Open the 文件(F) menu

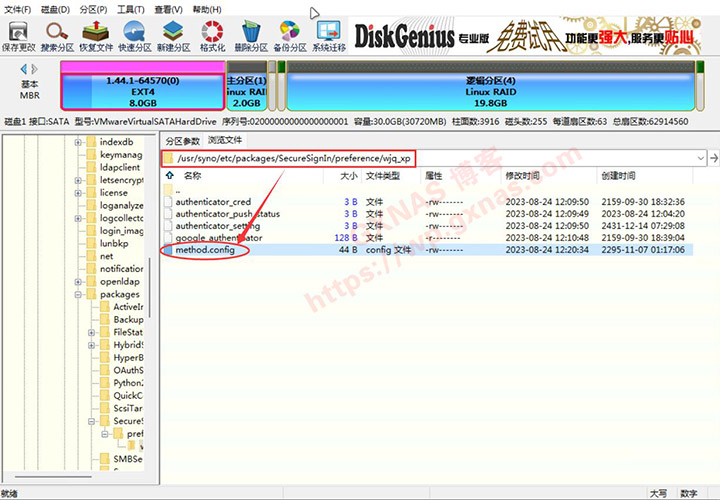click(x=18, y=9)
